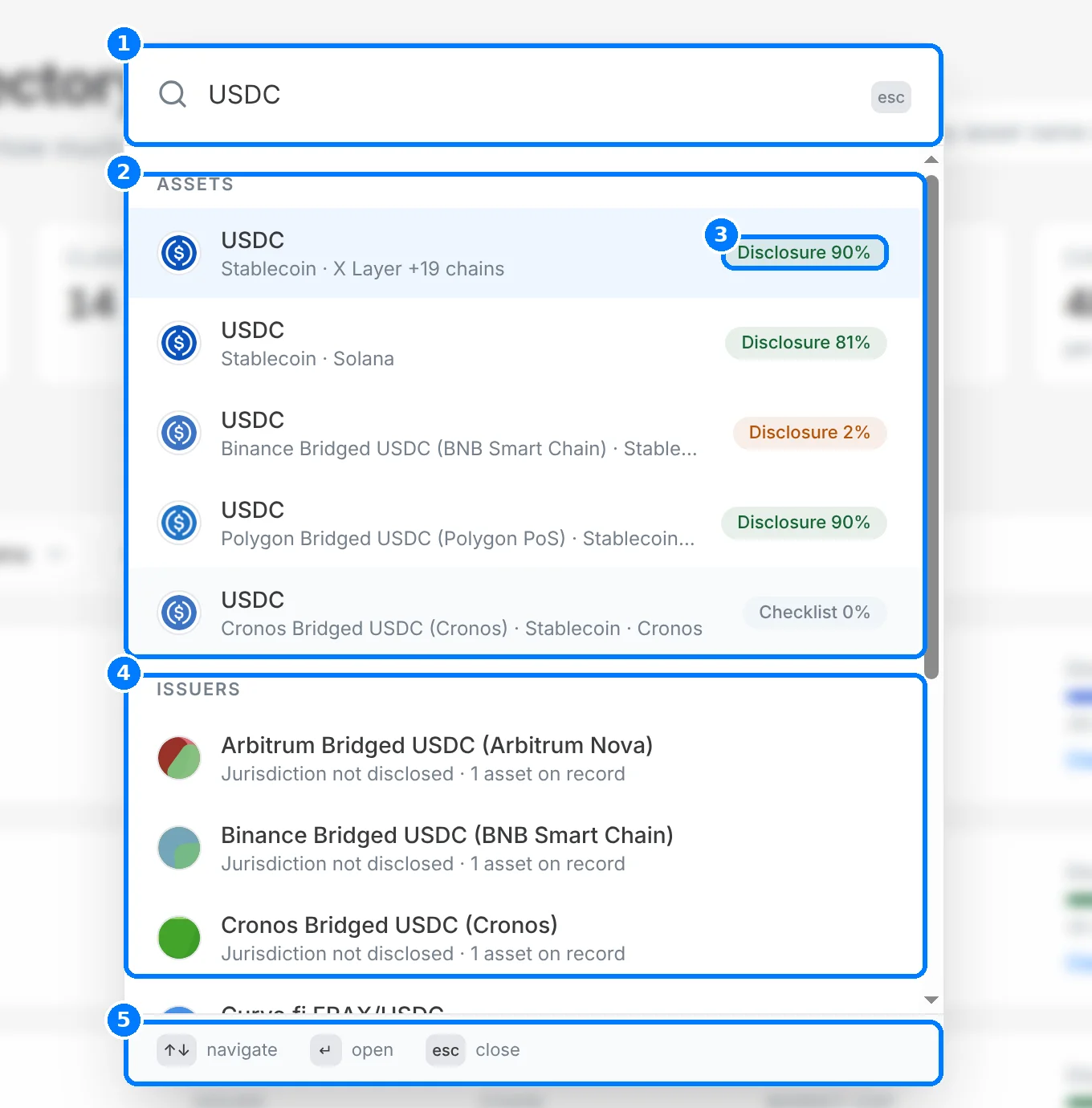The width and height of the screenshot is (1092, 1108).
Task: Open Arbitrum Bridged USDC (Arbitrum Nova) issuer
Action: click(525, 759)
